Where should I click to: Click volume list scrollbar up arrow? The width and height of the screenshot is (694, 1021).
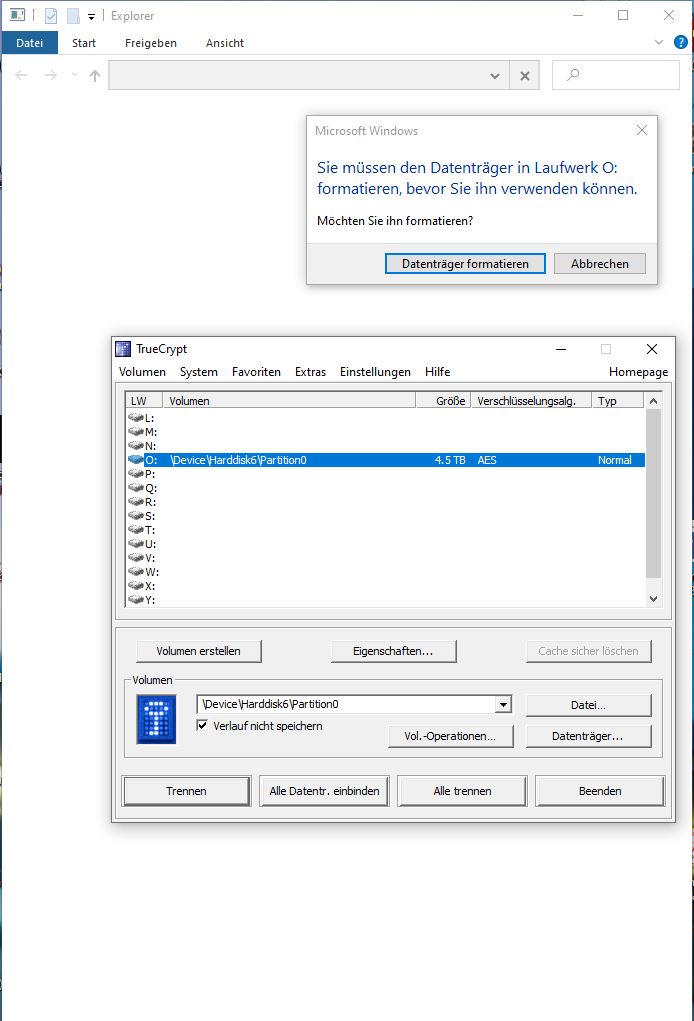[654, 400]
